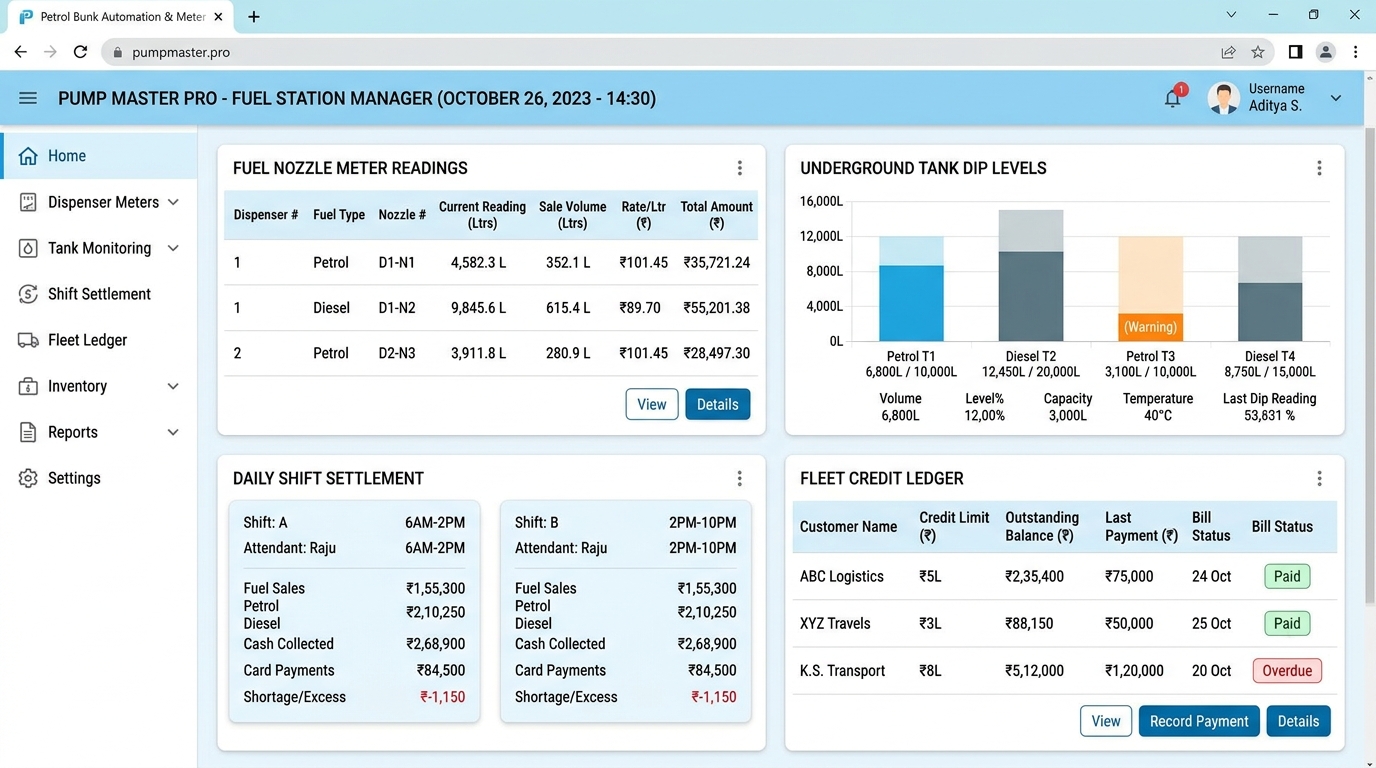Toggle the browser side panel
This screenshot has width=1376, height=768.
pos(1295,52)
